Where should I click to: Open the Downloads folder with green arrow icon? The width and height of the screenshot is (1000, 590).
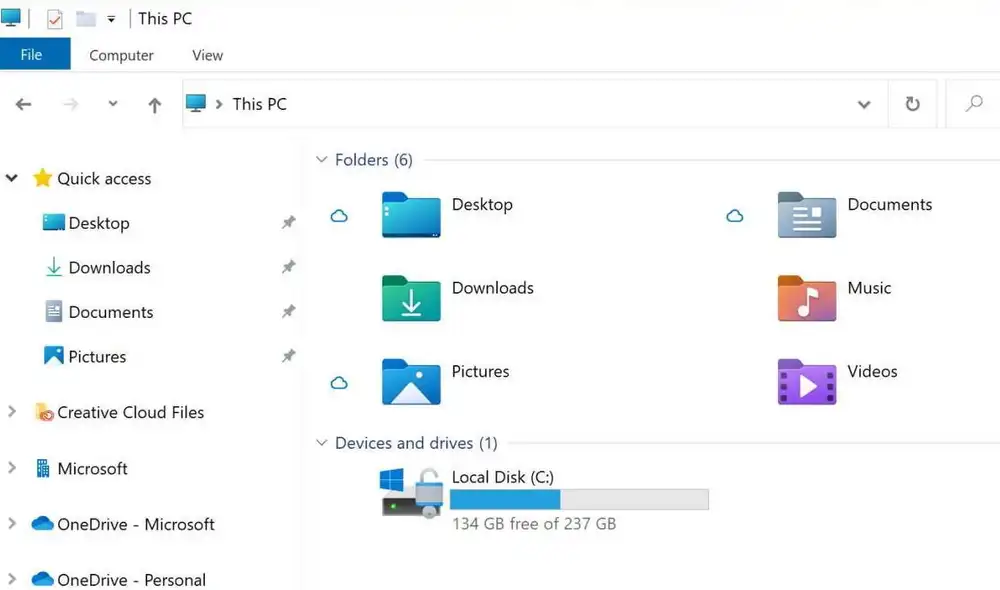[411, 298]
